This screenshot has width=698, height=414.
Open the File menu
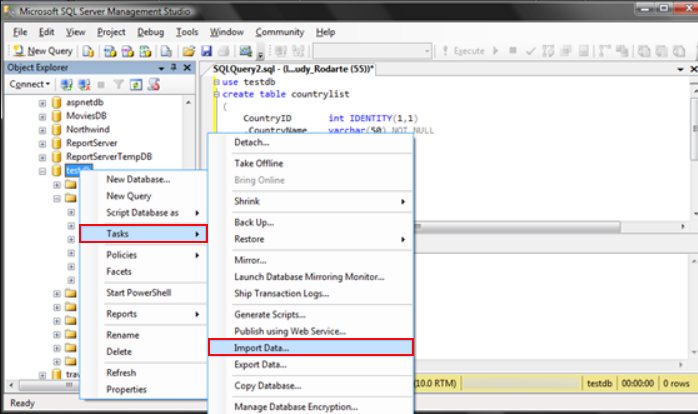click(20, 32)
